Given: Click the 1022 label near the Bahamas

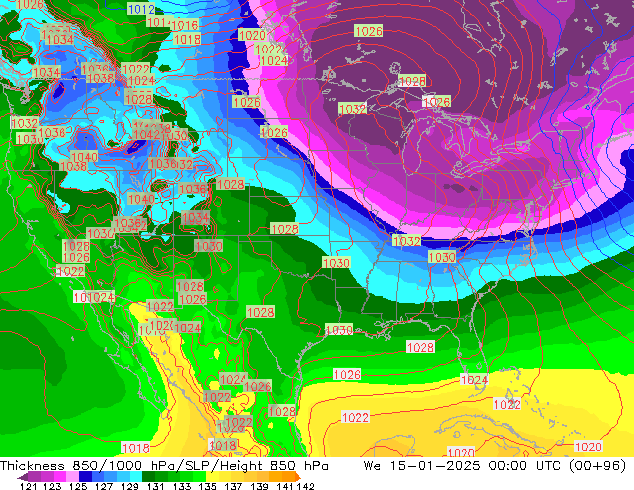Looking at the screenshot, I should pyautogui.click(x=507, y=404).
